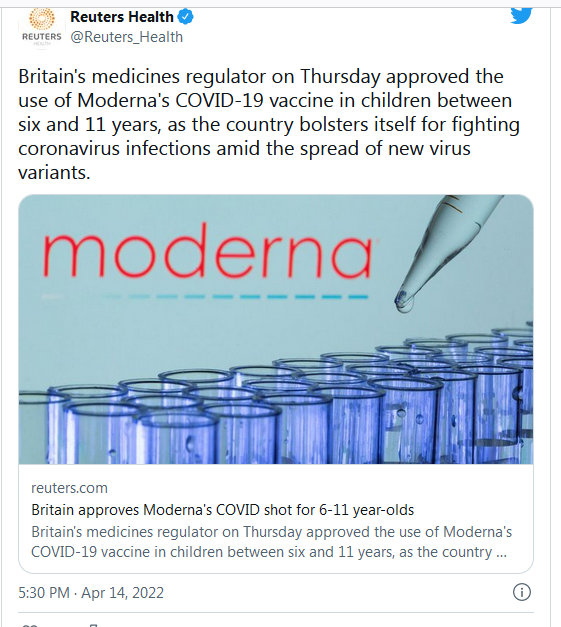The image size is (561, 627).
Task: Visit the Reuters Health display name
Action: [x=122, y=17]
